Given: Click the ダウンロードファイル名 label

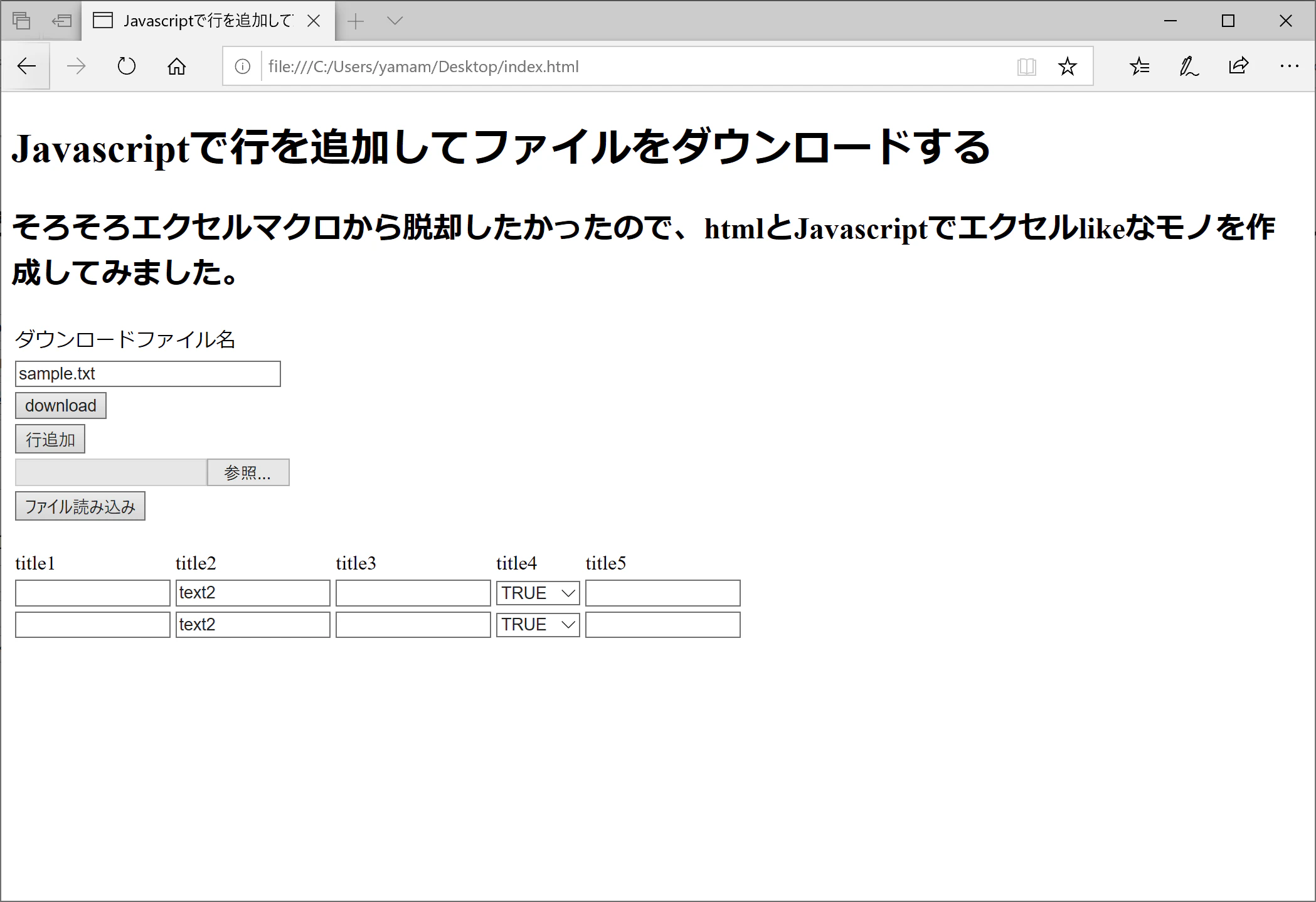Looking at the screenshot, I should pos(125,339).
